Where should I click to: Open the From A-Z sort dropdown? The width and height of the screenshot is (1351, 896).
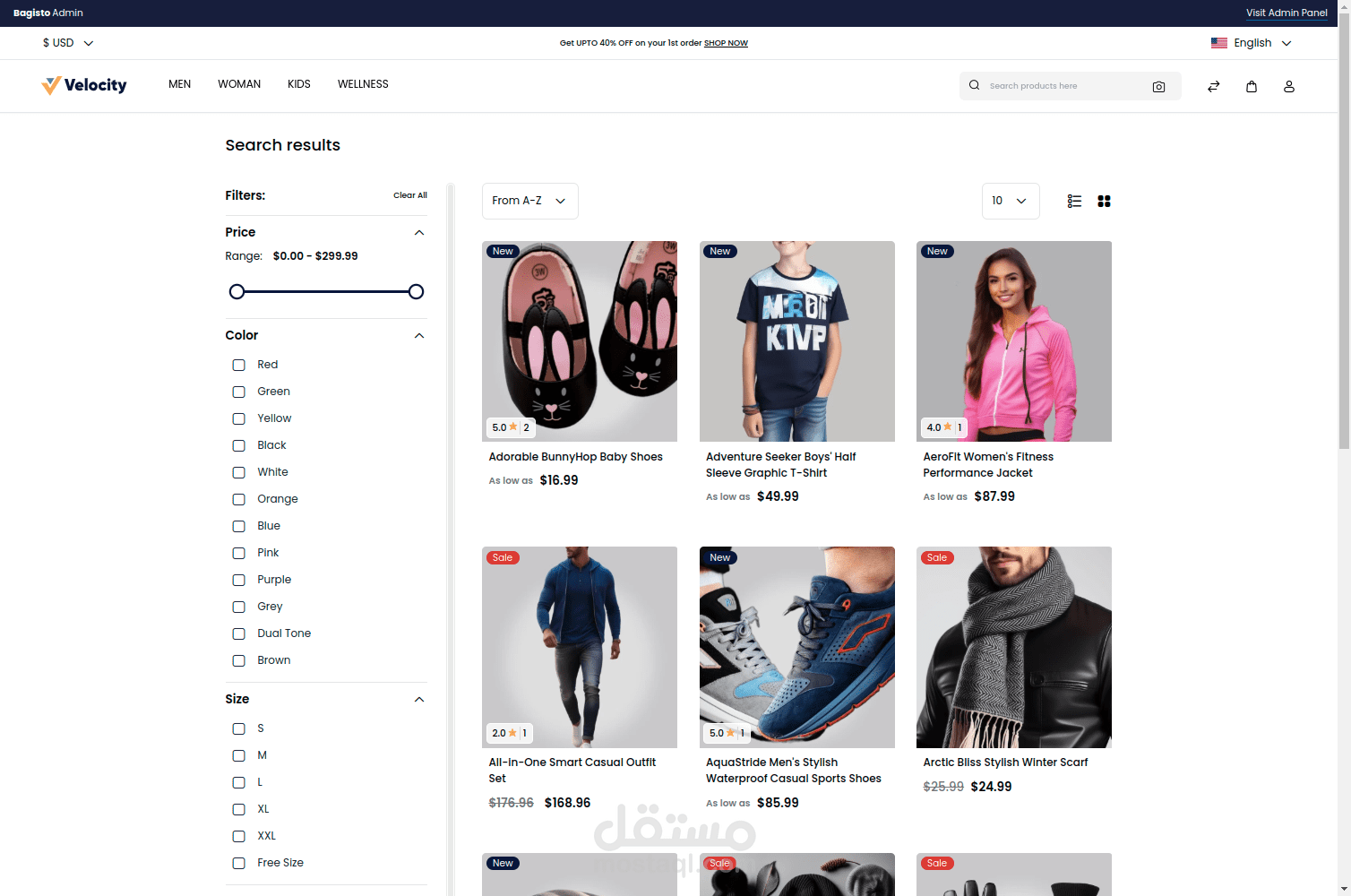pos(529,201)
